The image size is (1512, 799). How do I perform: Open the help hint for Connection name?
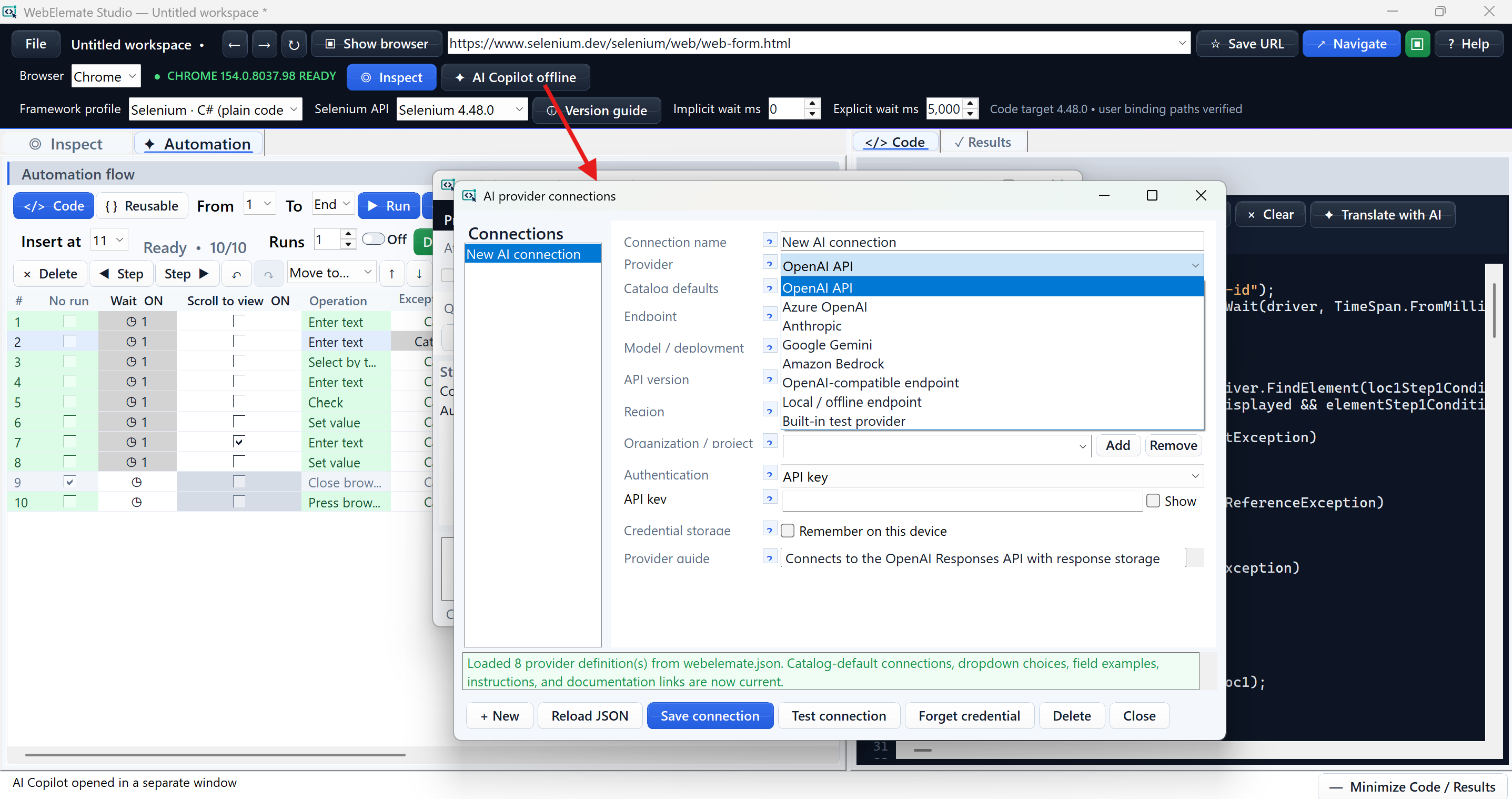pos(770,241)
